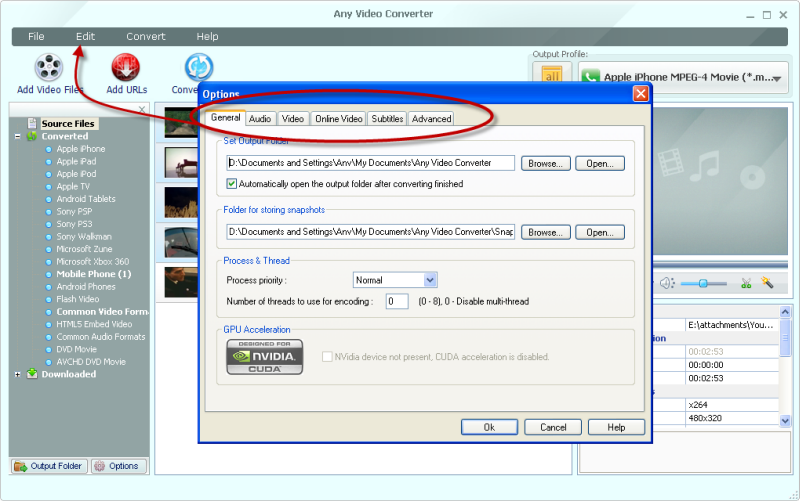Screen dimensions: 800x501
Task: Switch to the Advanced tab
Action: (x=432, y=119)
